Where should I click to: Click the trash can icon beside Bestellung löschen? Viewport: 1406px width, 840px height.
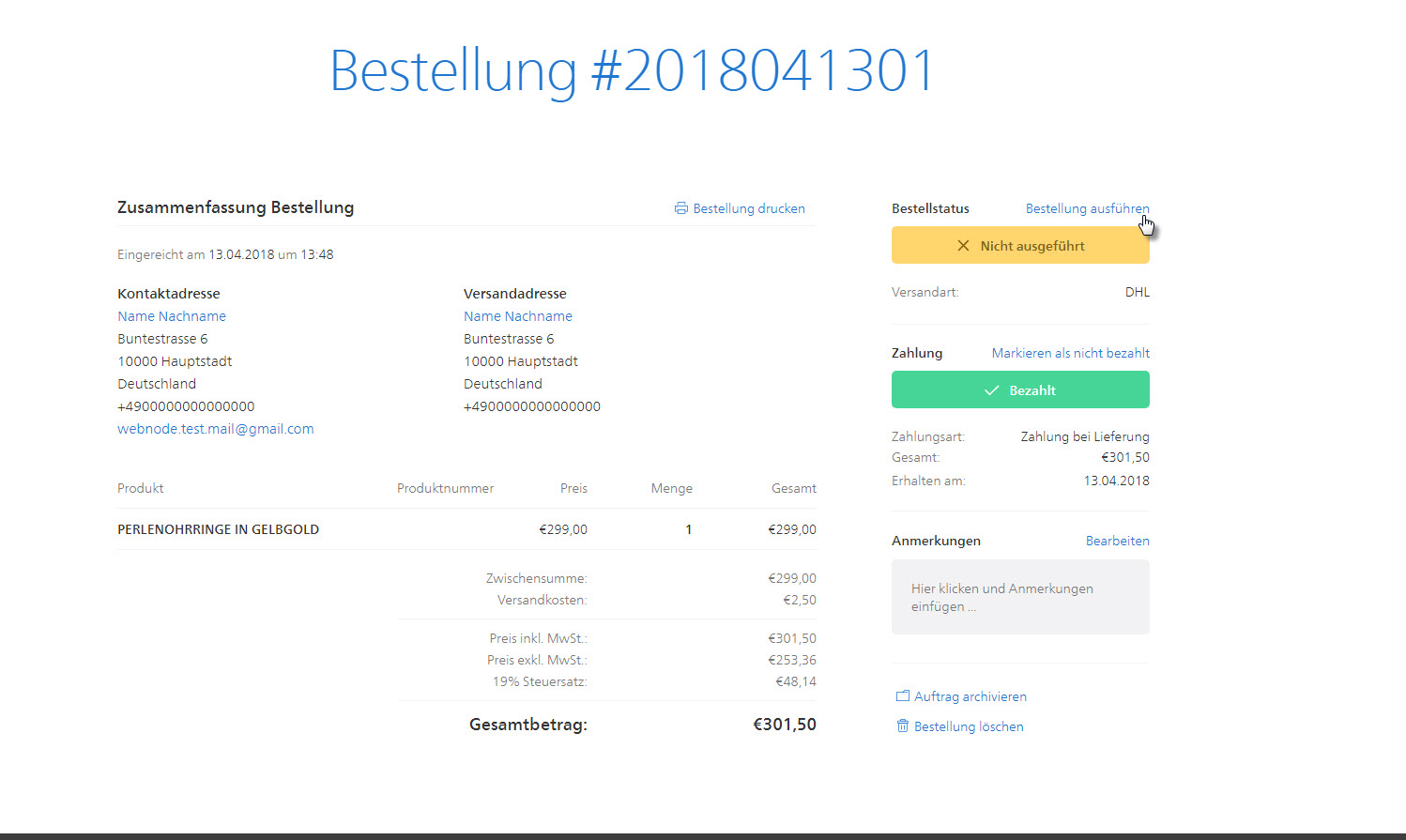click(x=902, y=725)
